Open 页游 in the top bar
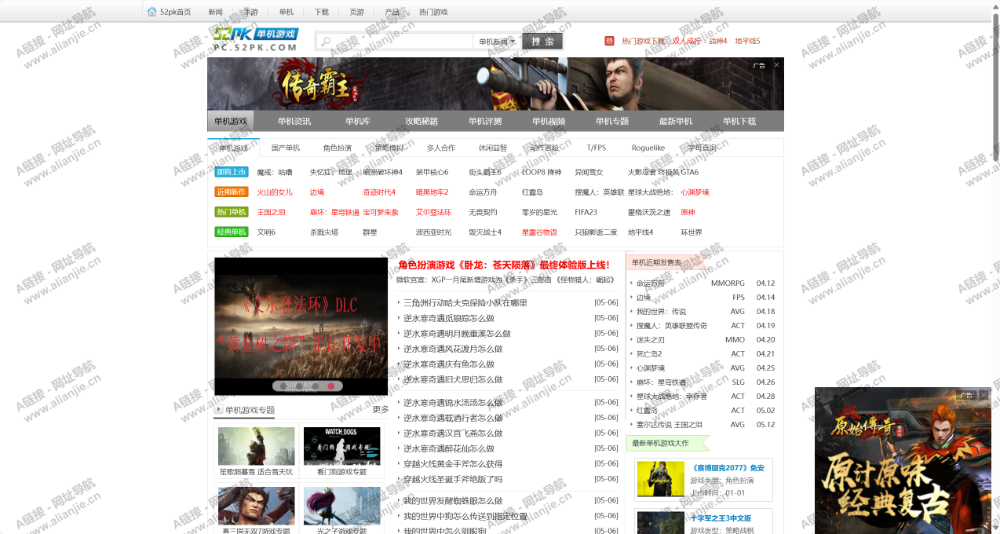Image resolution: width=1000 pixels, height=534 pixels. click(x=357, y=11)
